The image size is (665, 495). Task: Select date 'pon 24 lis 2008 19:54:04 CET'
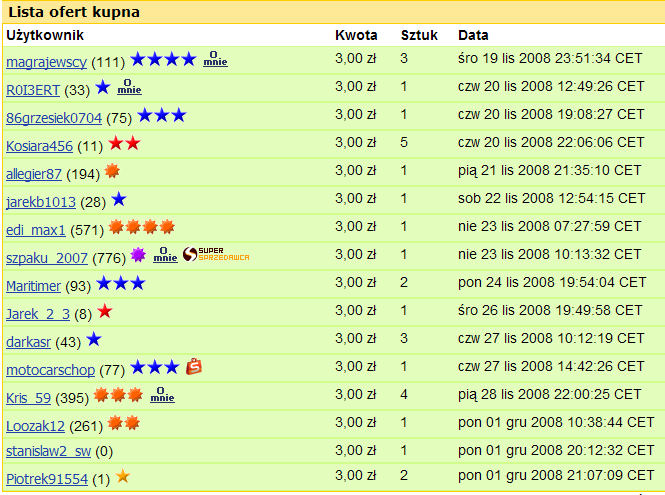(552, 282)
